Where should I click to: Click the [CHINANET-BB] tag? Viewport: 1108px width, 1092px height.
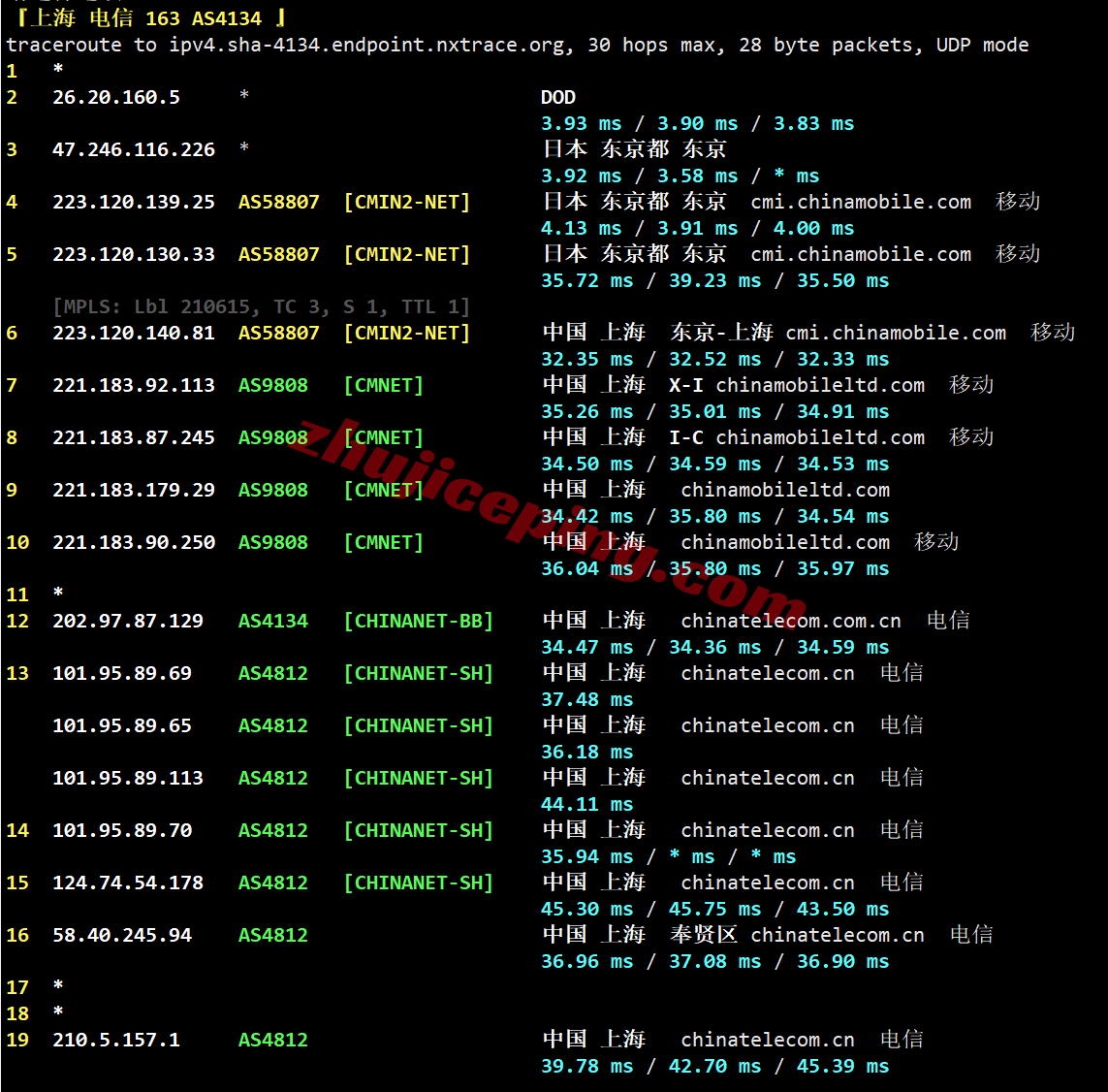pos(419,622)
